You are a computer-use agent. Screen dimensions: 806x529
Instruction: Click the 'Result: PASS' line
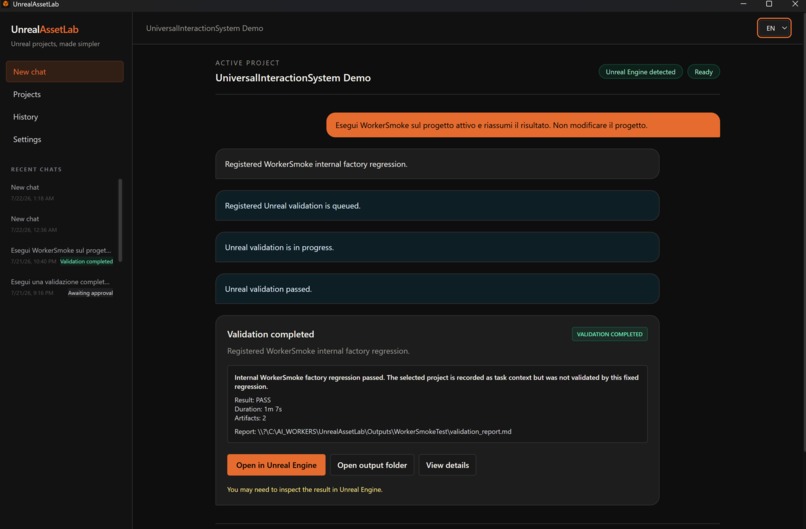[252, 400]
